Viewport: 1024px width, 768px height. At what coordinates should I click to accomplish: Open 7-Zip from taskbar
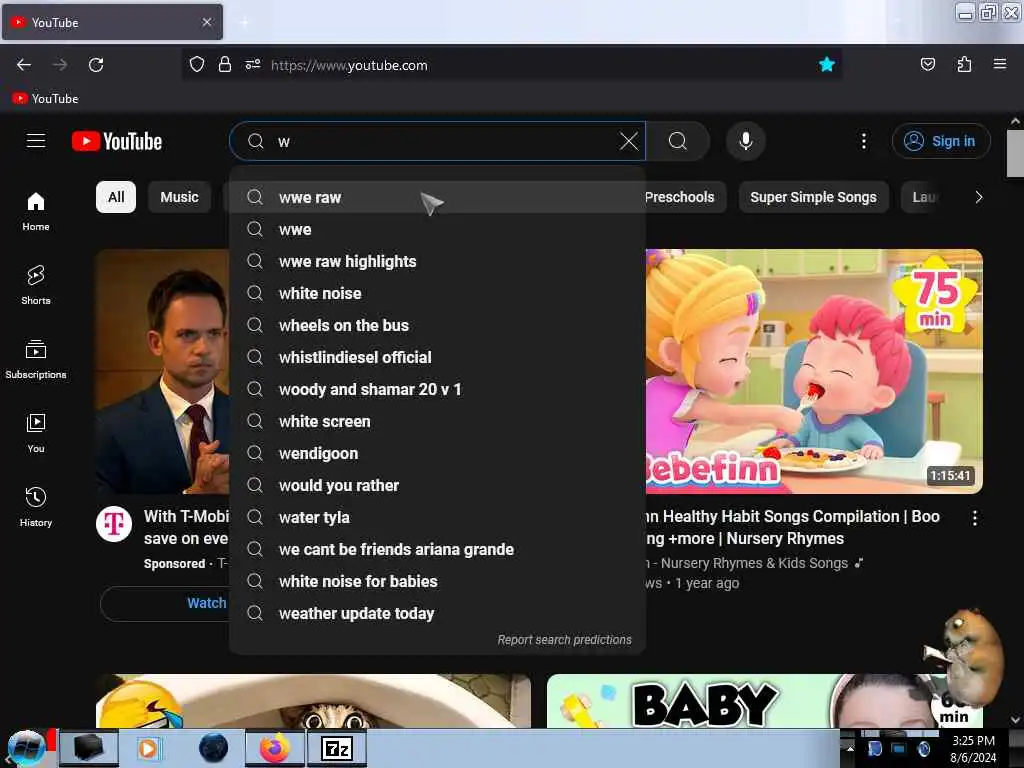click(337, 748)
